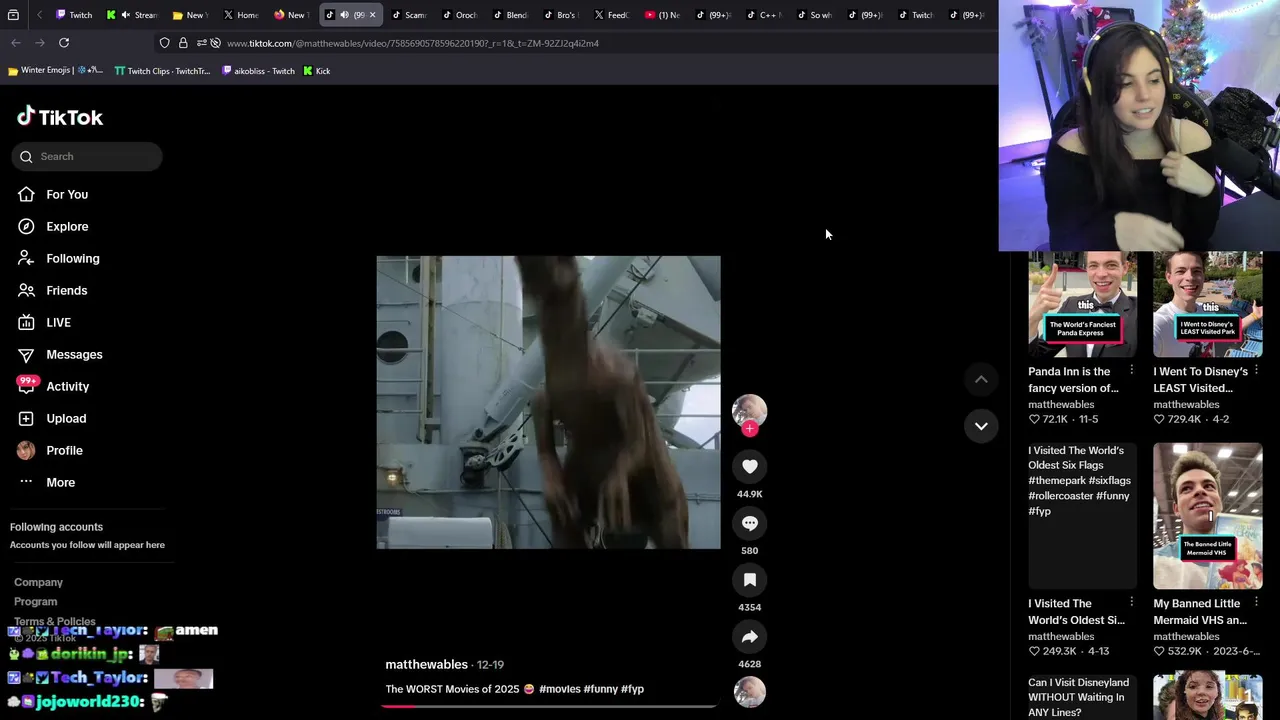Open options for I Went To Disney's video
1280x720 pixels.
click(1256, 370)
